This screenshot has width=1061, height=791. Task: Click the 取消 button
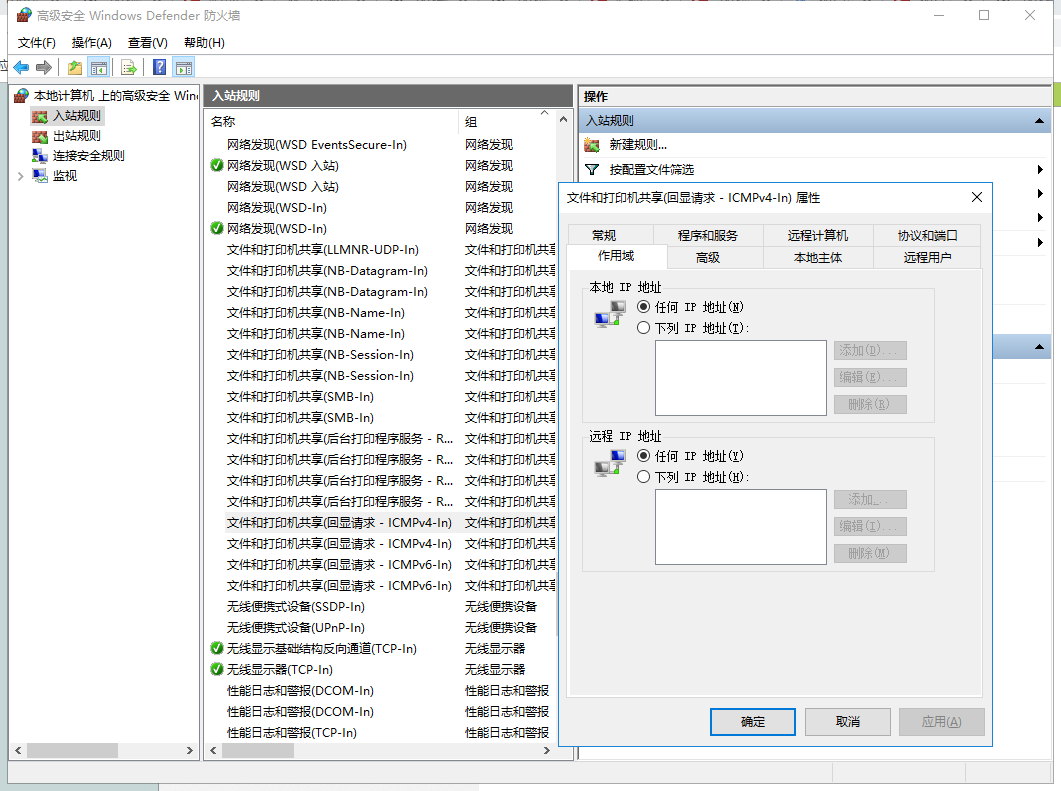click(x=847, y=722)
